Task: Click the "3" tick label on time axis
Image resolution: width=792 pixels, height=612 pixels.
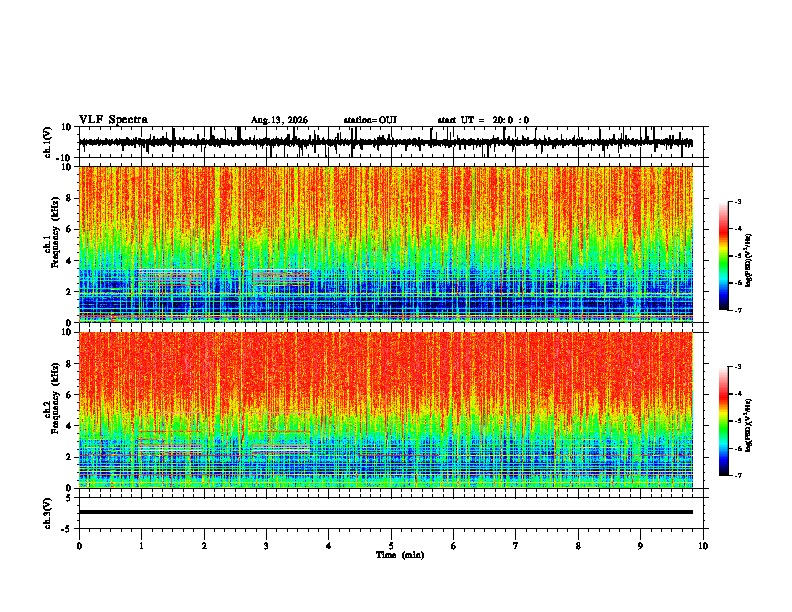Action: tap(266, 546)
